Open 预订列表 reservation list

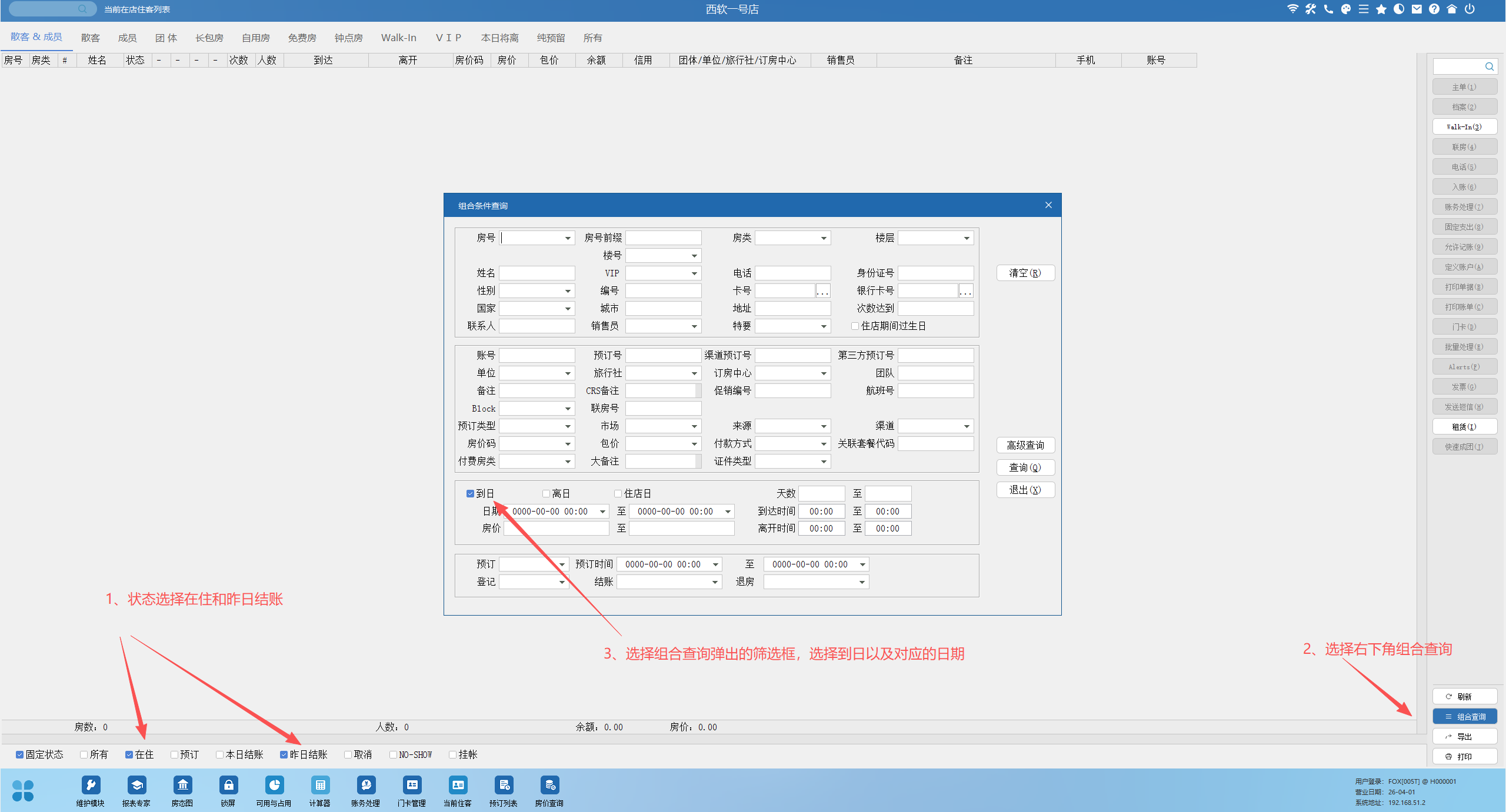click(x=504, y=791)
